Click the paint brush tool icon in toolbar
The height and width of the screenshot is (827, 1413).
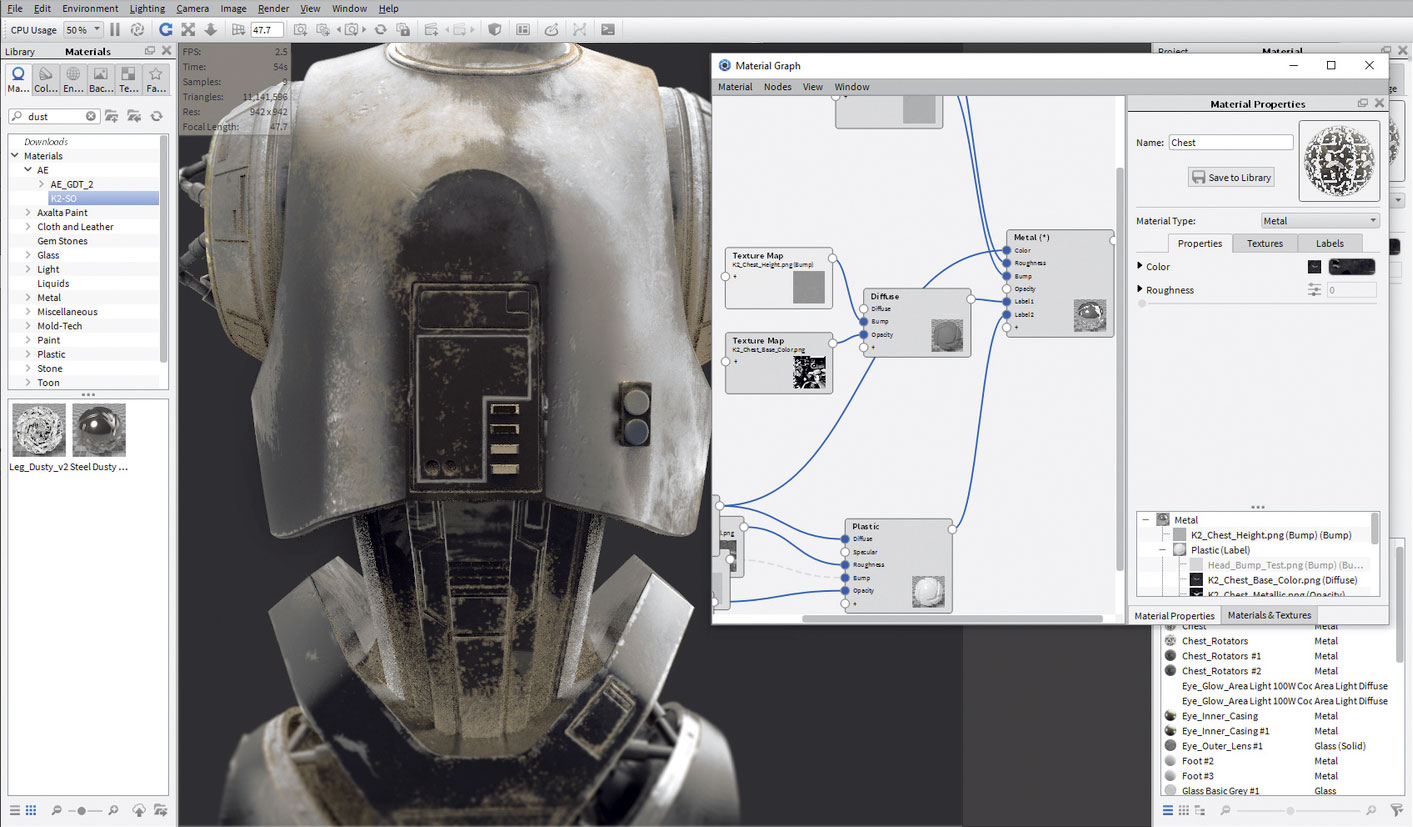(551, 30)
